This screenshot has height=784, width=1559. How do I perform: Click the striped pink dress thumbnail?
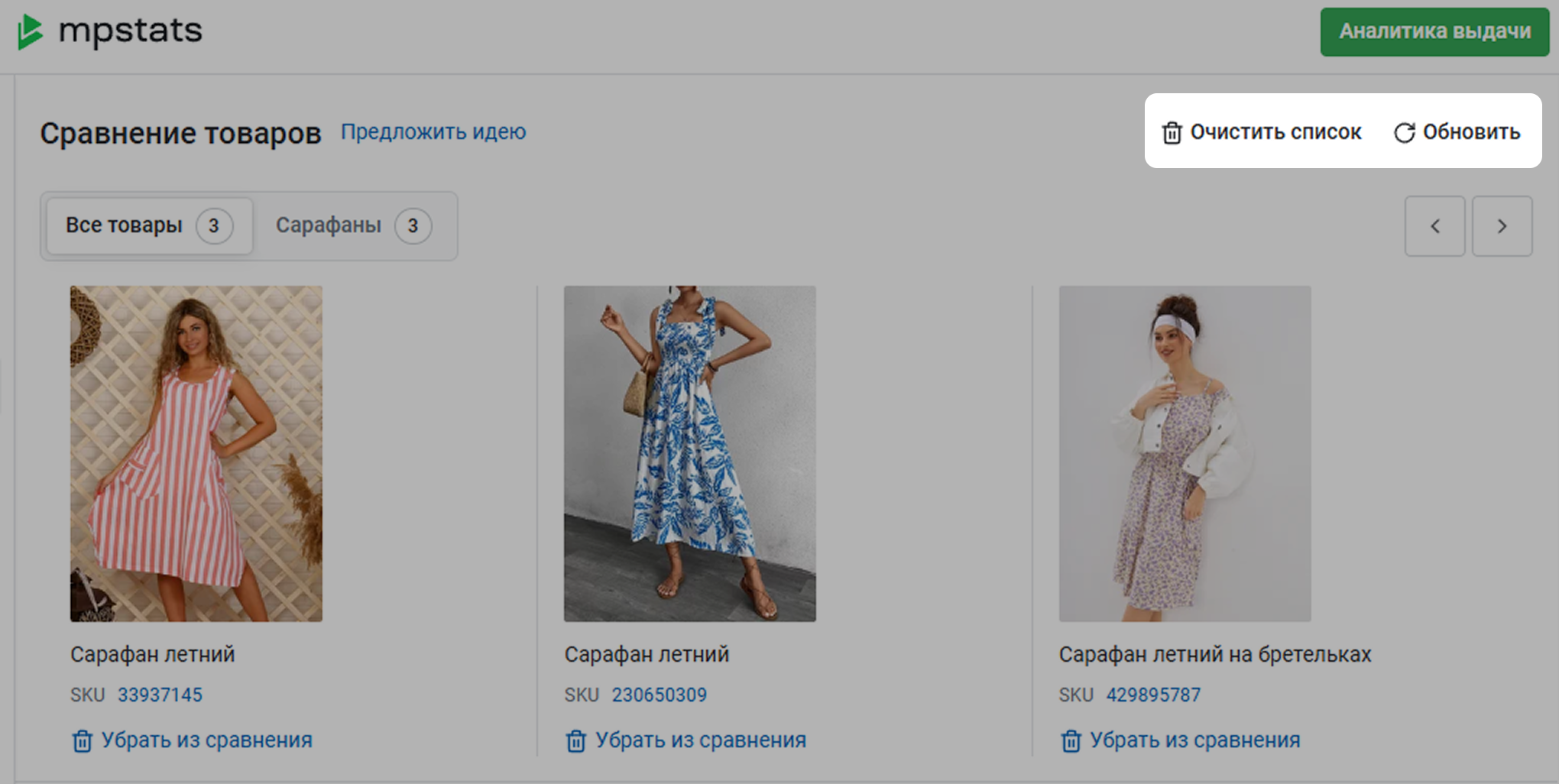point(196,453)
